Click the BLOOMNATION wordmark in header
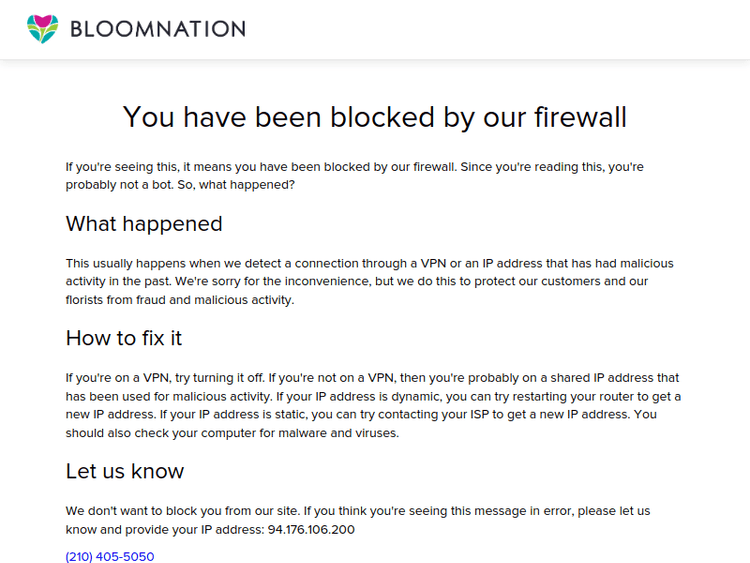This screenshot has height=563, width=750. 157,29
